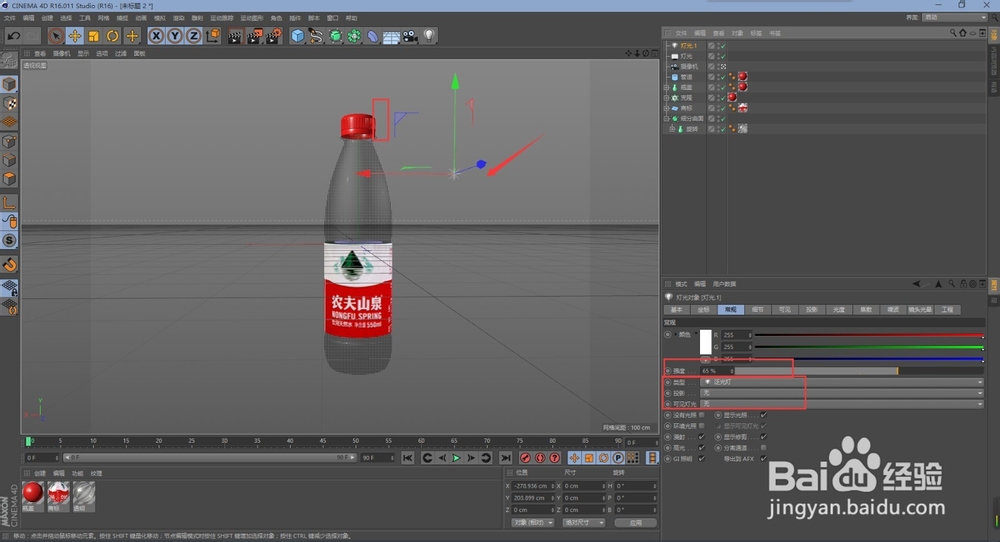The image size is (1000, 542).
Task: Open the spline pen tool group
Action: [x=316, y=36]
